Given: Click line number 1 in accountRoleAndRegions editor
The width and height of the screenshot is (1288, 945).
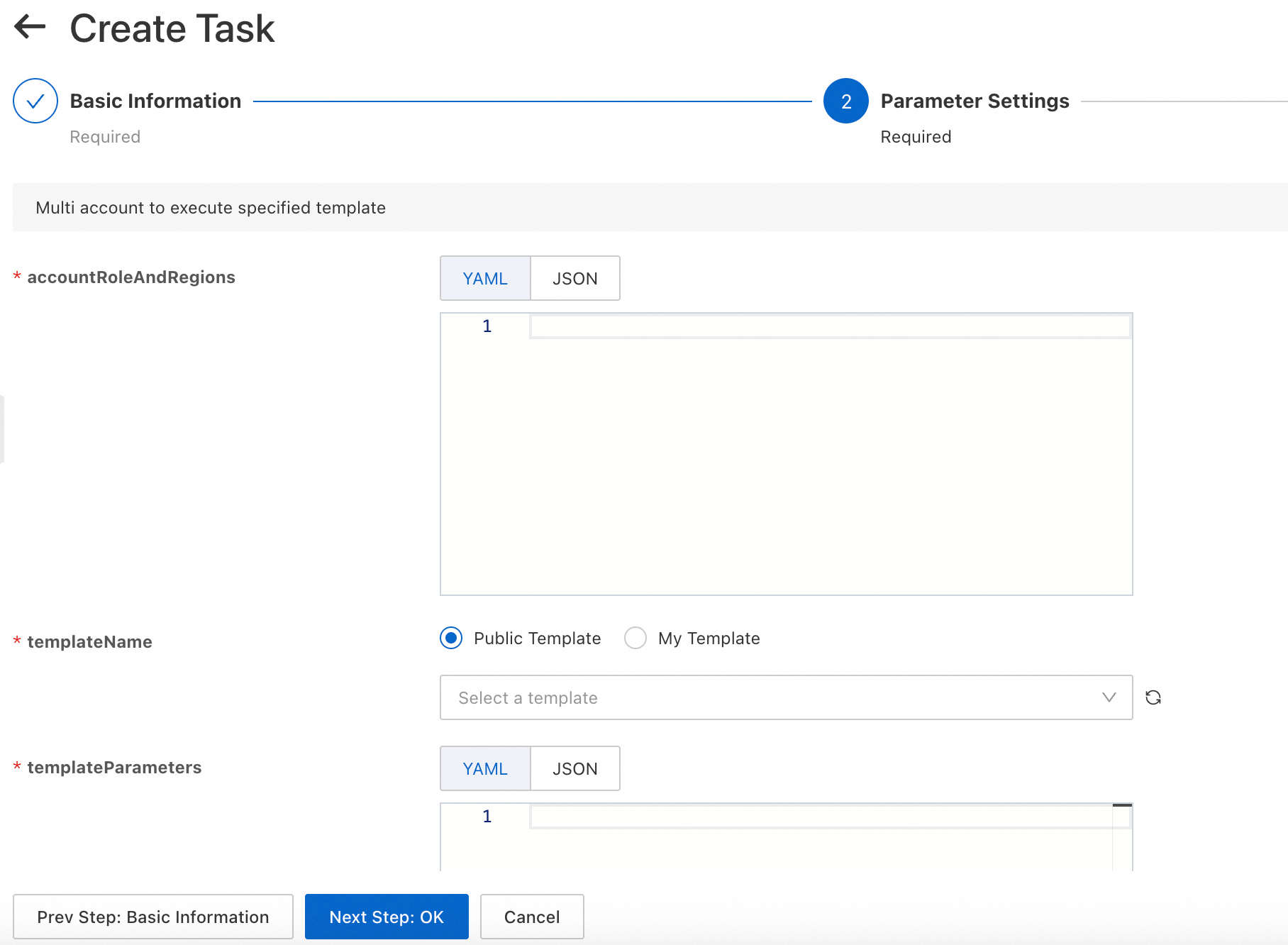Looking at the screenshot, I should (x=487, y=326).
